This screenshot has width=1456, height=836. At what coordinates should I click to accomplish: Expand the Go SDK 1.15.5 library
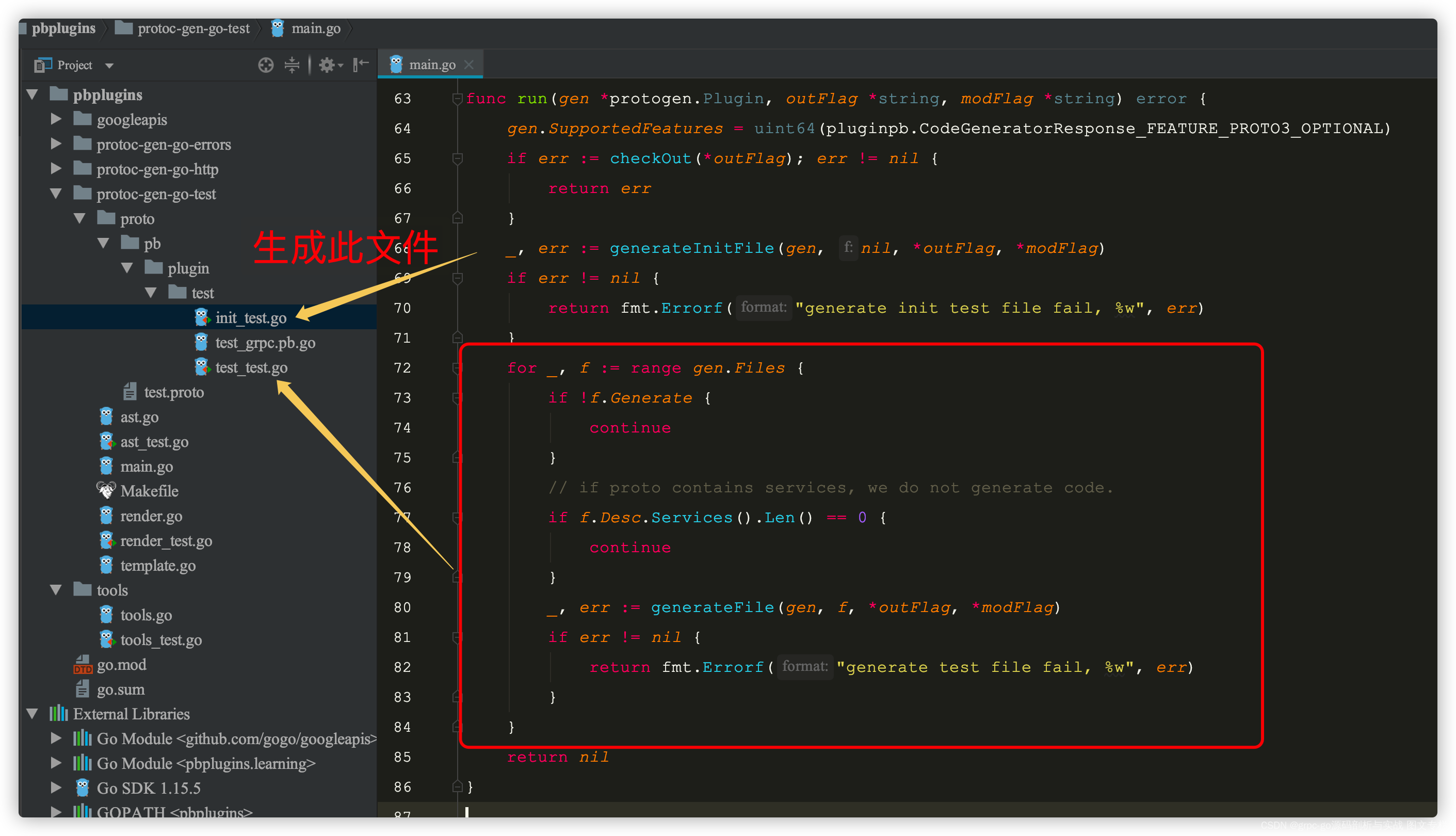coord(56,787)
